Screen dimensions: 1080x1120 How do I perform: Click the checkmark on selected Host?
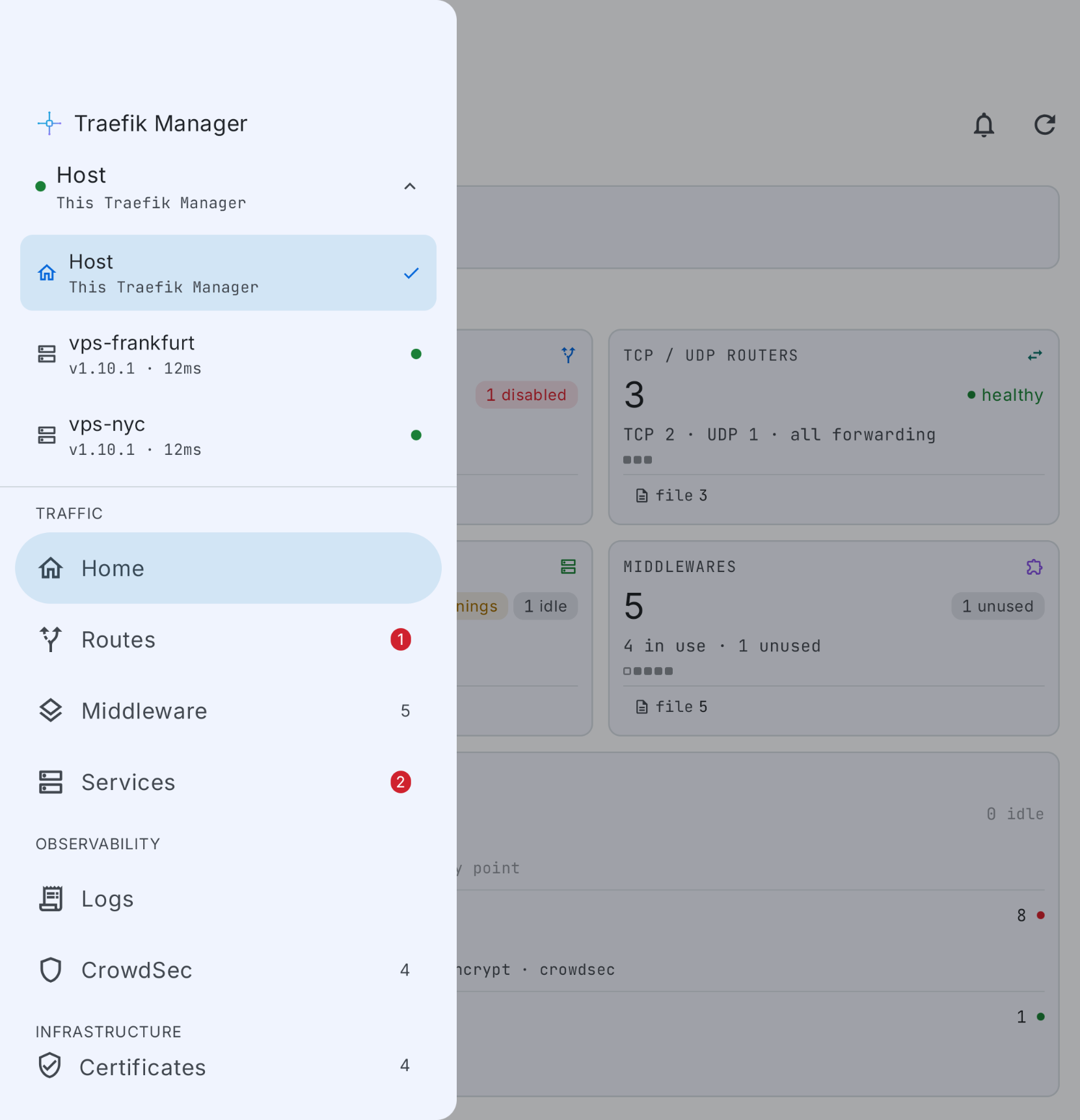point(411,273)
